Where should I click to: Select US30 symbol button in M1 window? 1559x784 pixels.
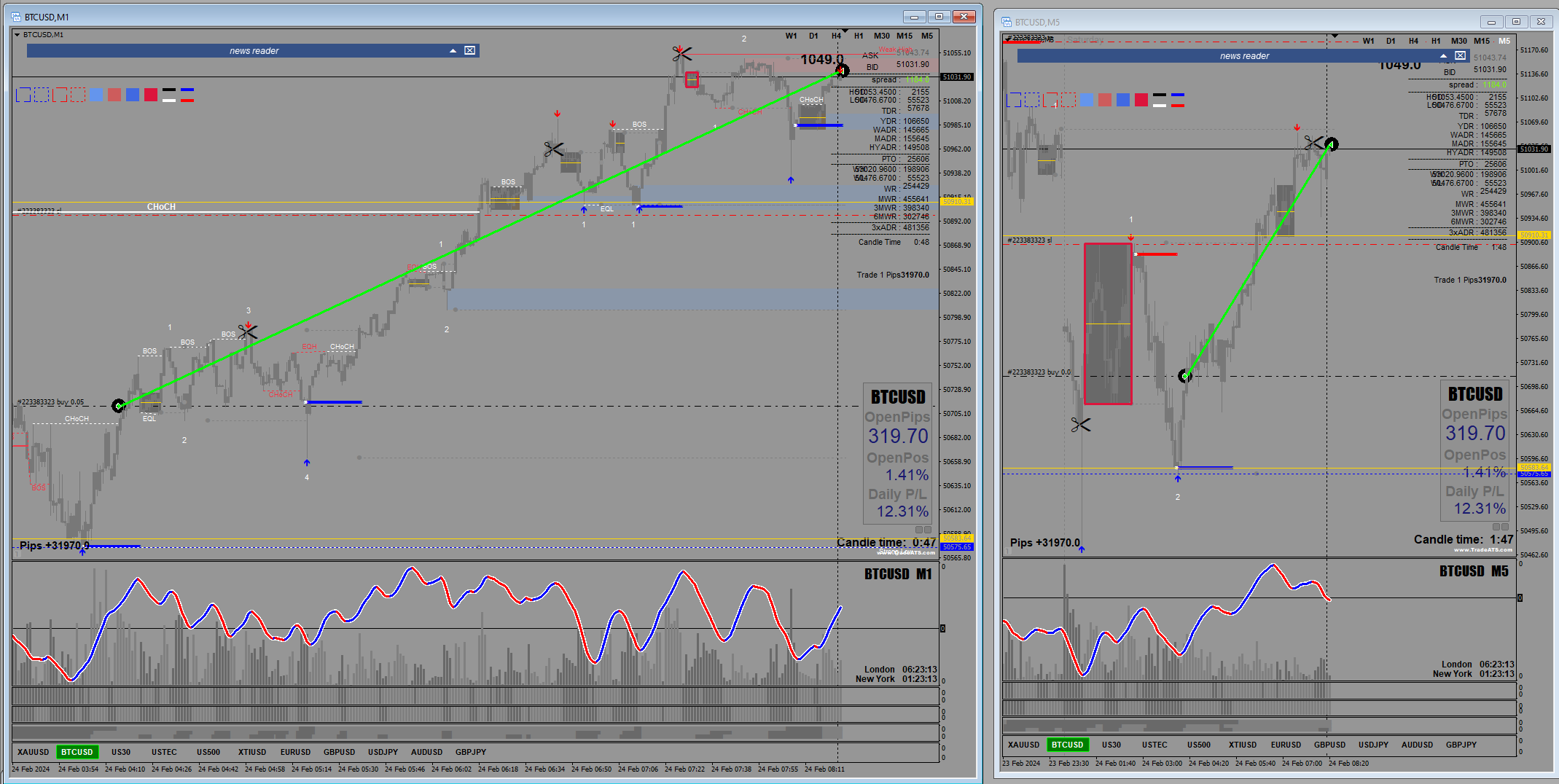tap(121, 752)
